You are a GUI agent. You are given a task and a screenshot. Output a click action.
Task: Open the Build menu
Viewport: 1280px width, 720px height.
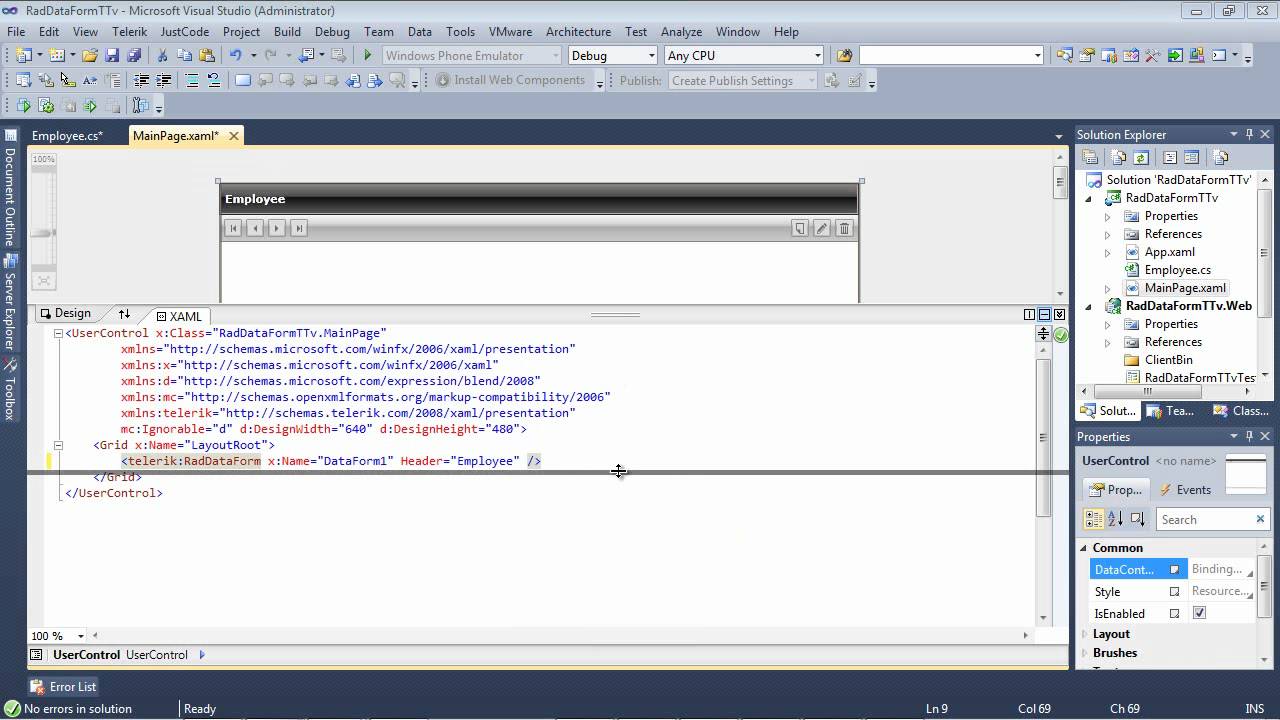tap(287, 31)
